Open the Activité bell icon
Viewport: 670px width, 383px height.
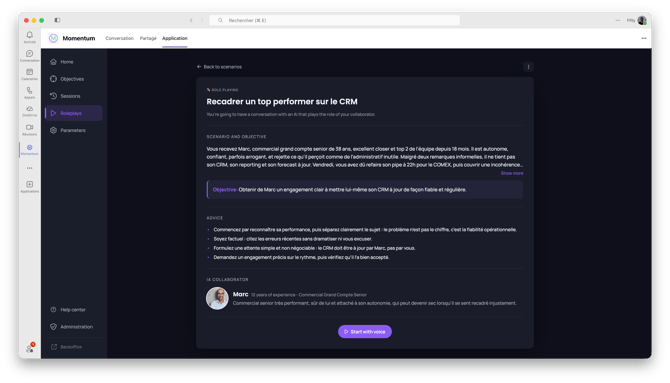point(29,35)
